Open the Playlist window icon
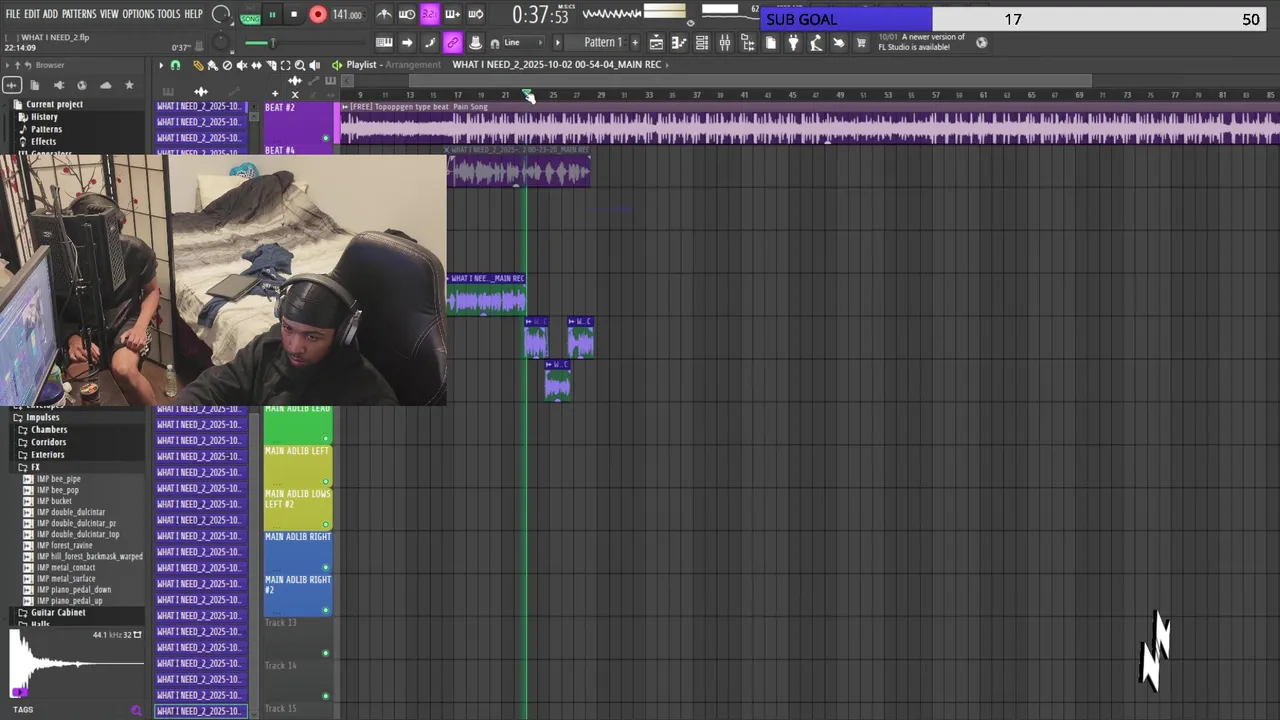The width and height of the screenshot is (1280, 720). click(x=656, y=43)
